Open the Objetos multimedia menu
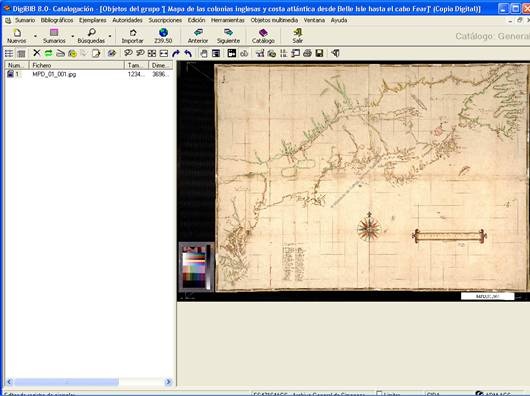 coord(274,20)
